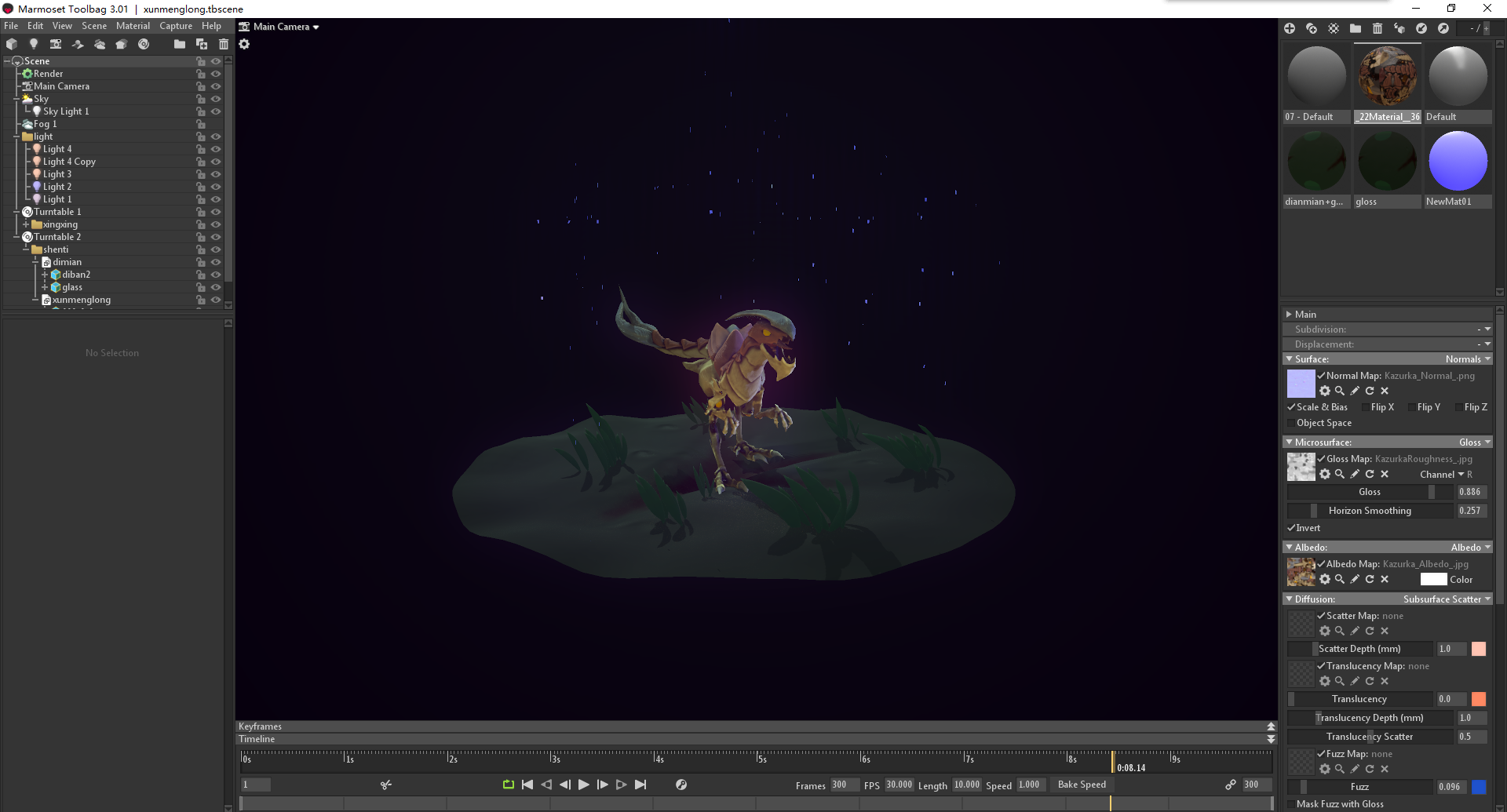
Task: Click the Gloss slider
Action: pyautogui.click(x=1370, y=492)
